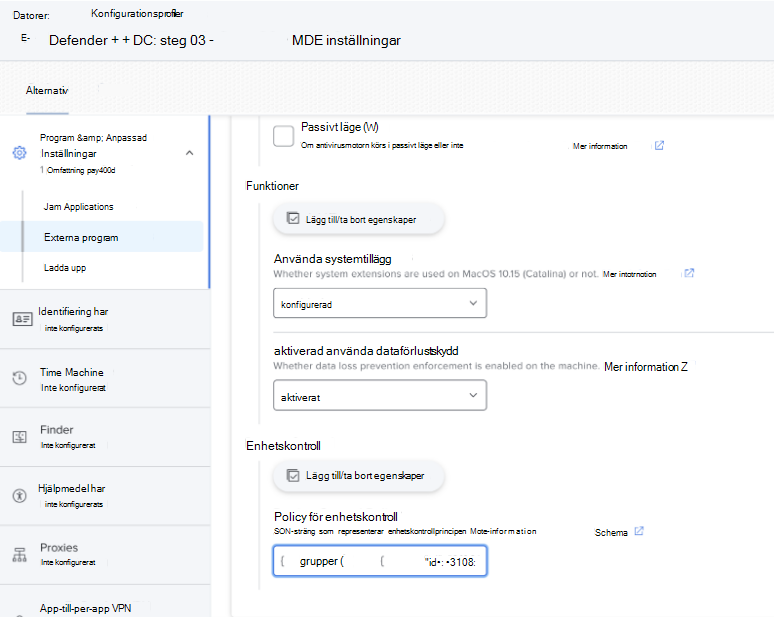Switch to the Alternativ tab
Image resolution: width=774 pixels, height=617 pixels.
(x=47, y=90)
